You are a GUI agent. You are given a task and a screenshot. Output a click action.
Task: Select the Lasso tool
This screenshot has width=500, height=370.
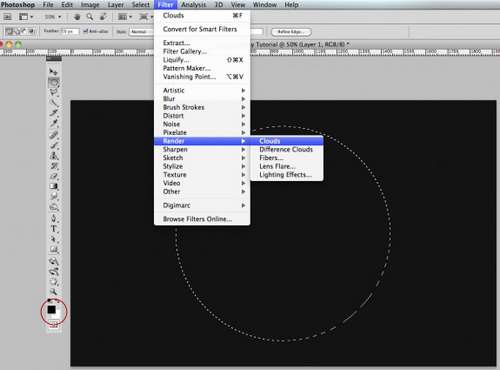[53, 92]
